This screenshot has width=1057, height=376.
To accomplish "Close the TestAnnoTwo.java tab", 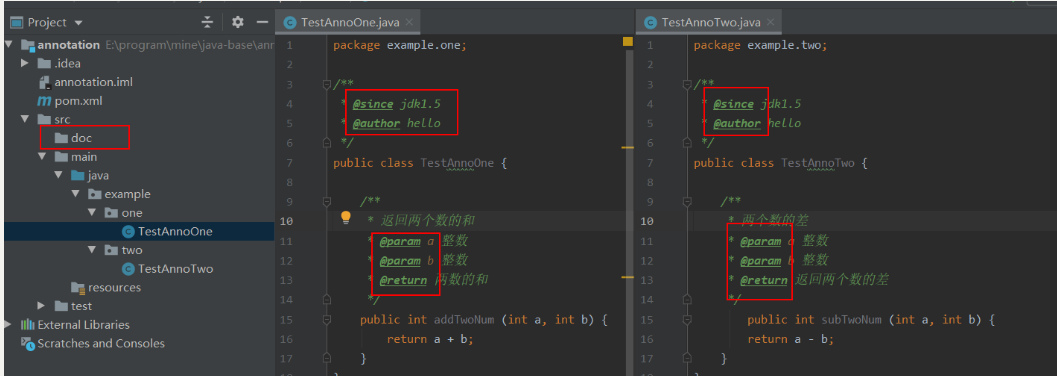I will tap(770, 22).
